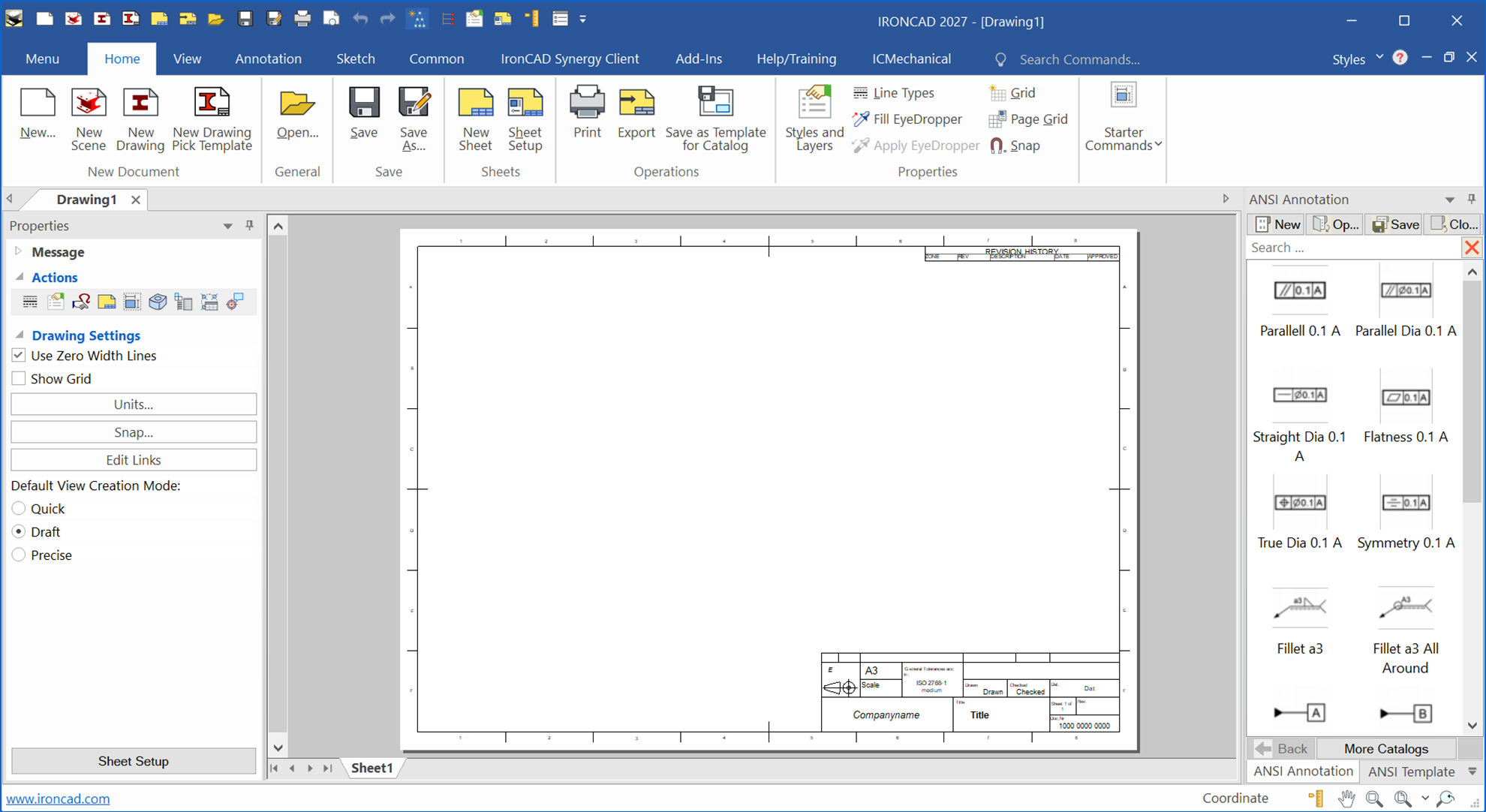Click the Undo arrow in quick access bar

(x=360, y=19)
